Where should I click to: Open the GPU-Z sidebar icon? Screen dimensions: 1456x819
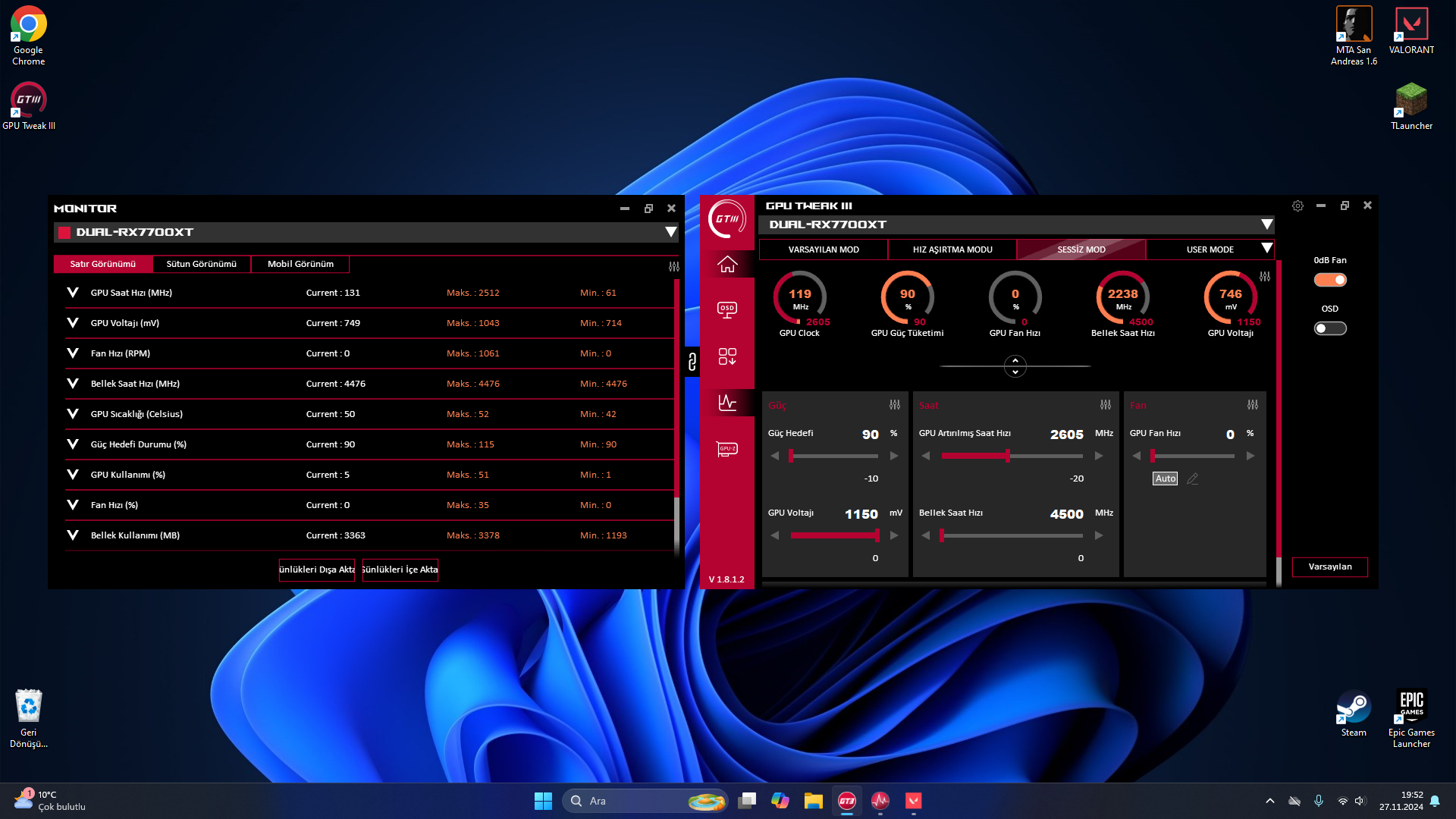726,450
